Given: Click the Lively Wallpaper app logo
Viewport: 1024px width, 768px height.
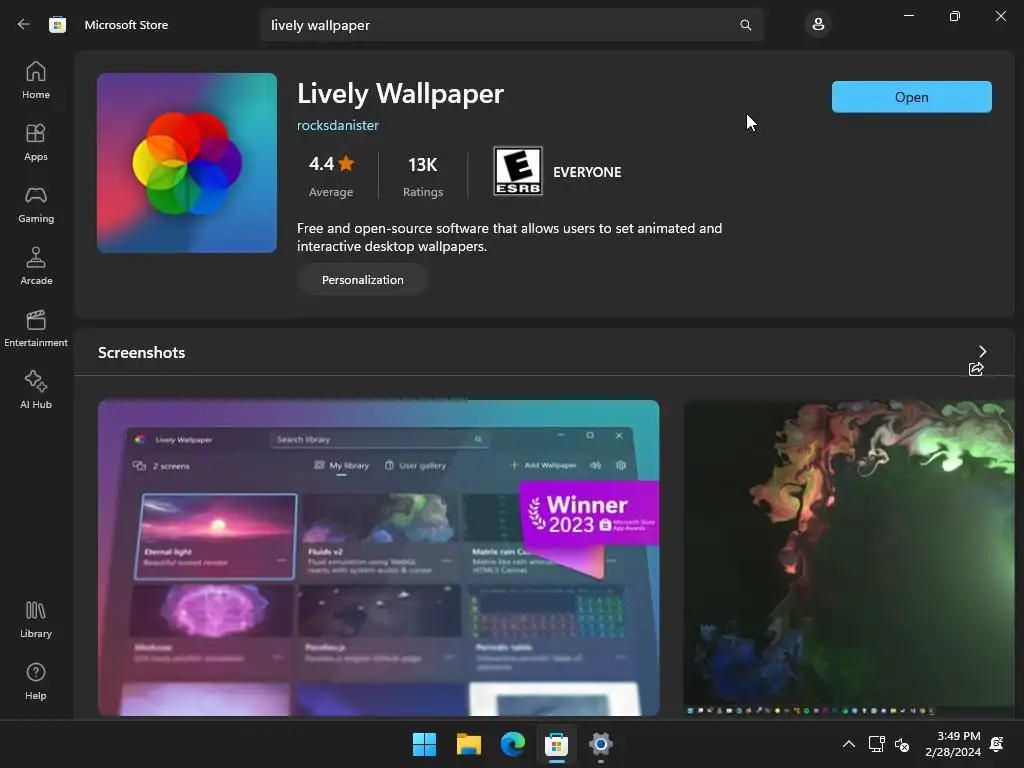Looking at the screenshot, I should (x=187, y=163).
